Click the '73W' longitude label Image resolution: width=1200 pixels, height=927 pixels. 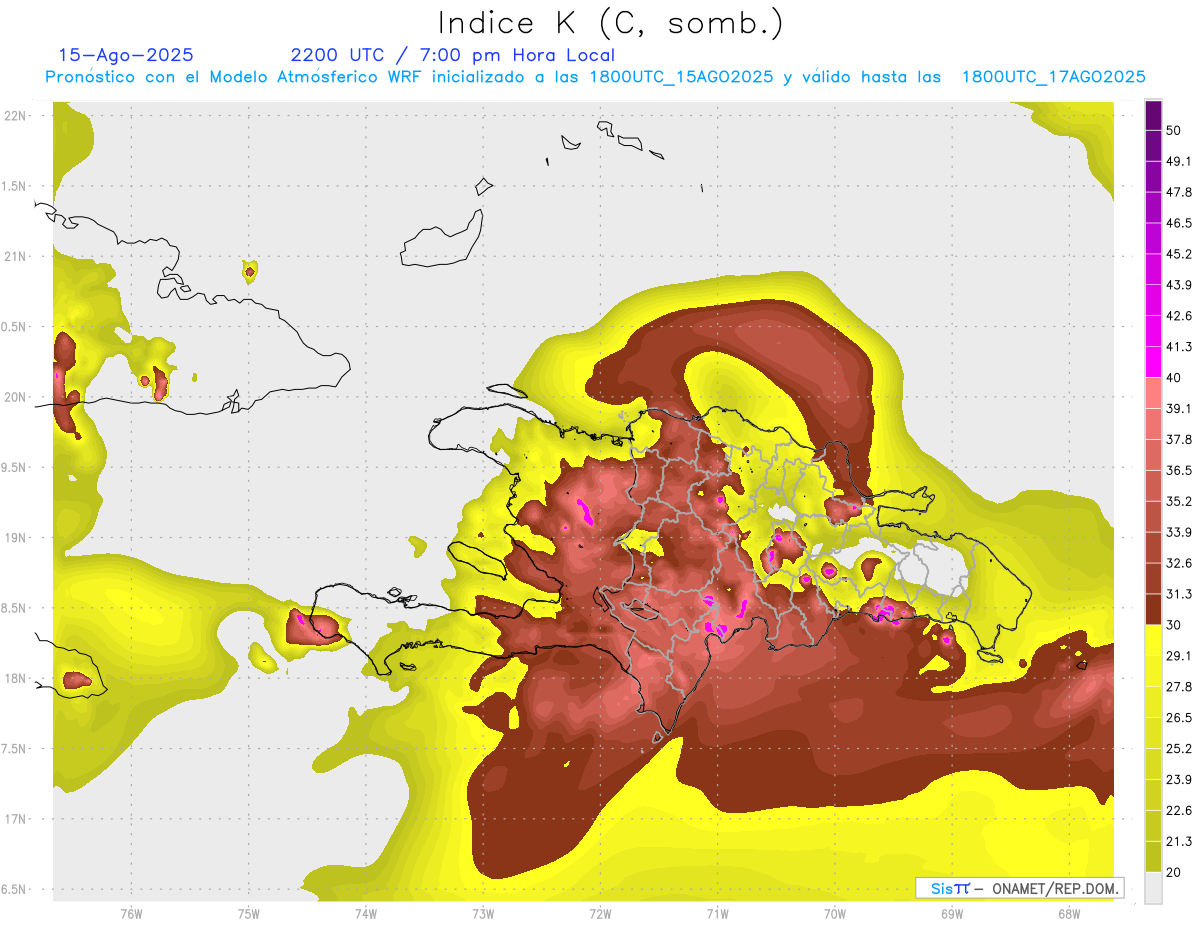click(483, 913)
